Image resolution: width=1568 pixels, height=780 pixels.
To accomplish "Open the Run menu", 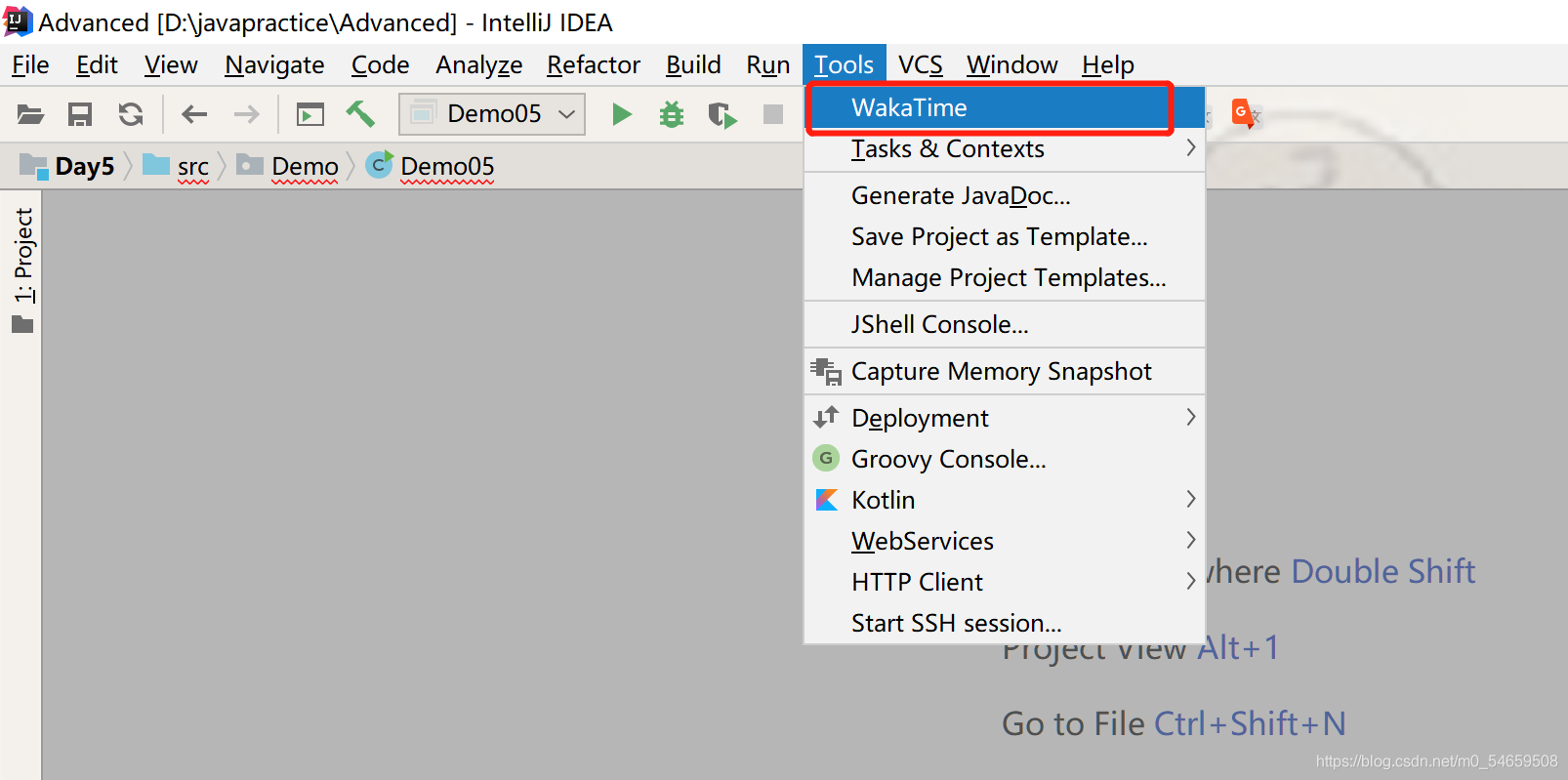I will (x=767, y=64).
